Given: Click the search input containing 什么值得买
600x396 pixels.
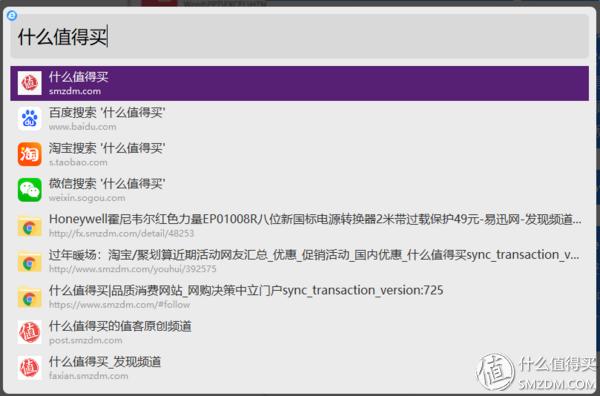Looking at the screenshot, I should [299, 37].
